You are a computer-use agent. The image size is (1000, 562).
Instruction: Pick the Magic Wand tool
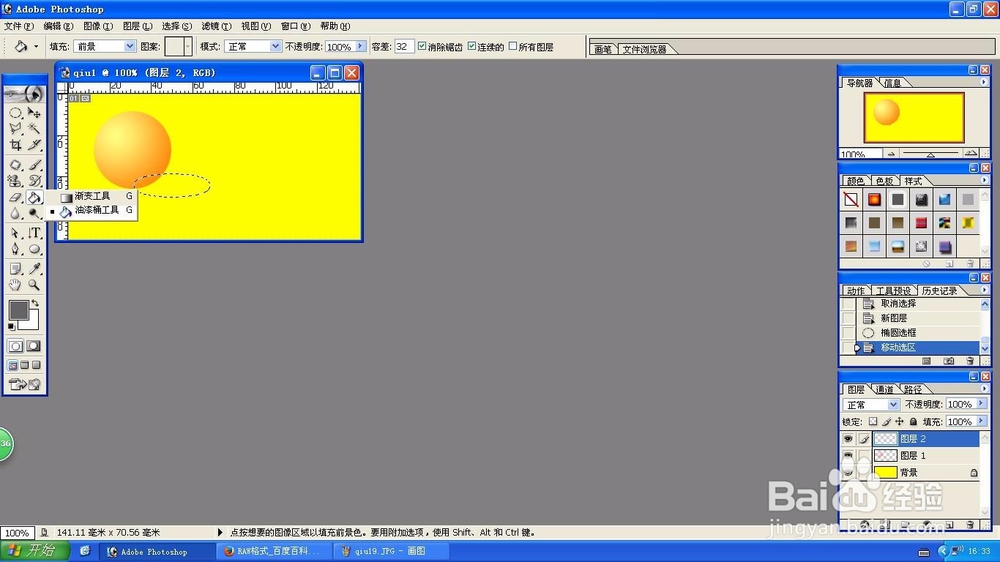tap(34, 129)
